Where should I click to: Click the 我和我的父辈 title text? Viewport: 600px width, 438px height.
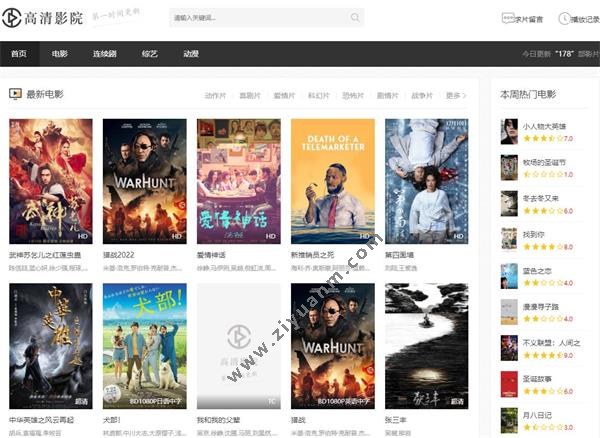pos(218,420)
